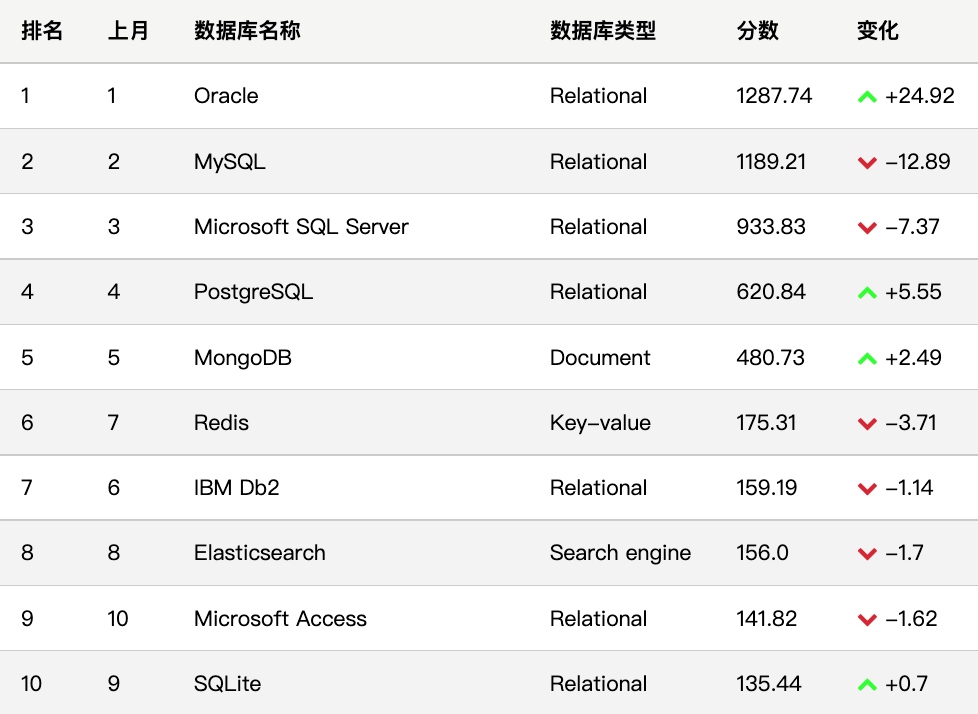978x714 pixels.
Task: Click last month rank 10 in Microsoft Access row
Action: [x=118, y=618]
